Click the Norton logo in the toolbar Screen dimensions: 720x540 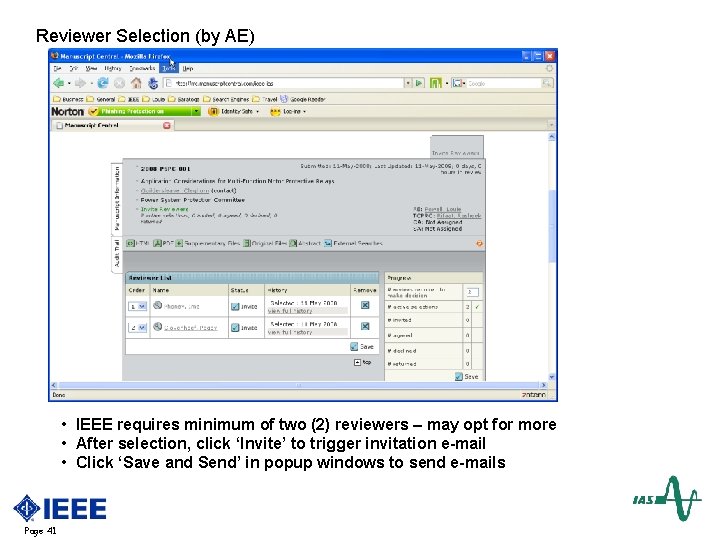click(68, 112)
